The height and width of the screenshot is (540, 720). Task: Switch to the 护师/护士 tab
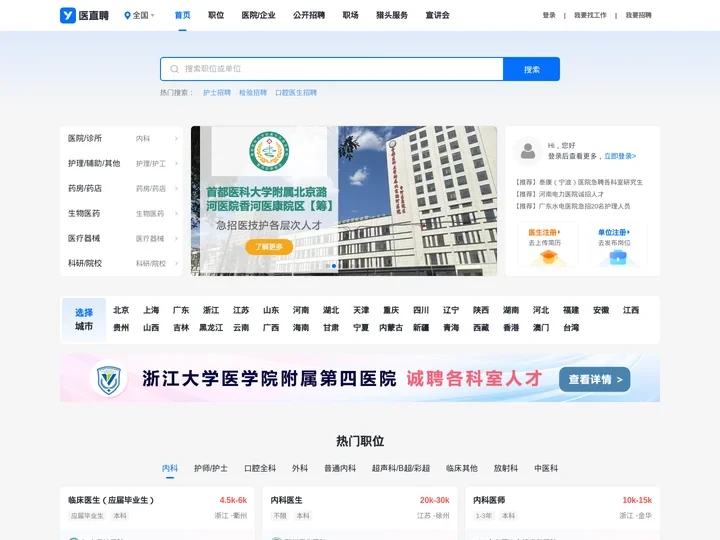click(211, 468)
